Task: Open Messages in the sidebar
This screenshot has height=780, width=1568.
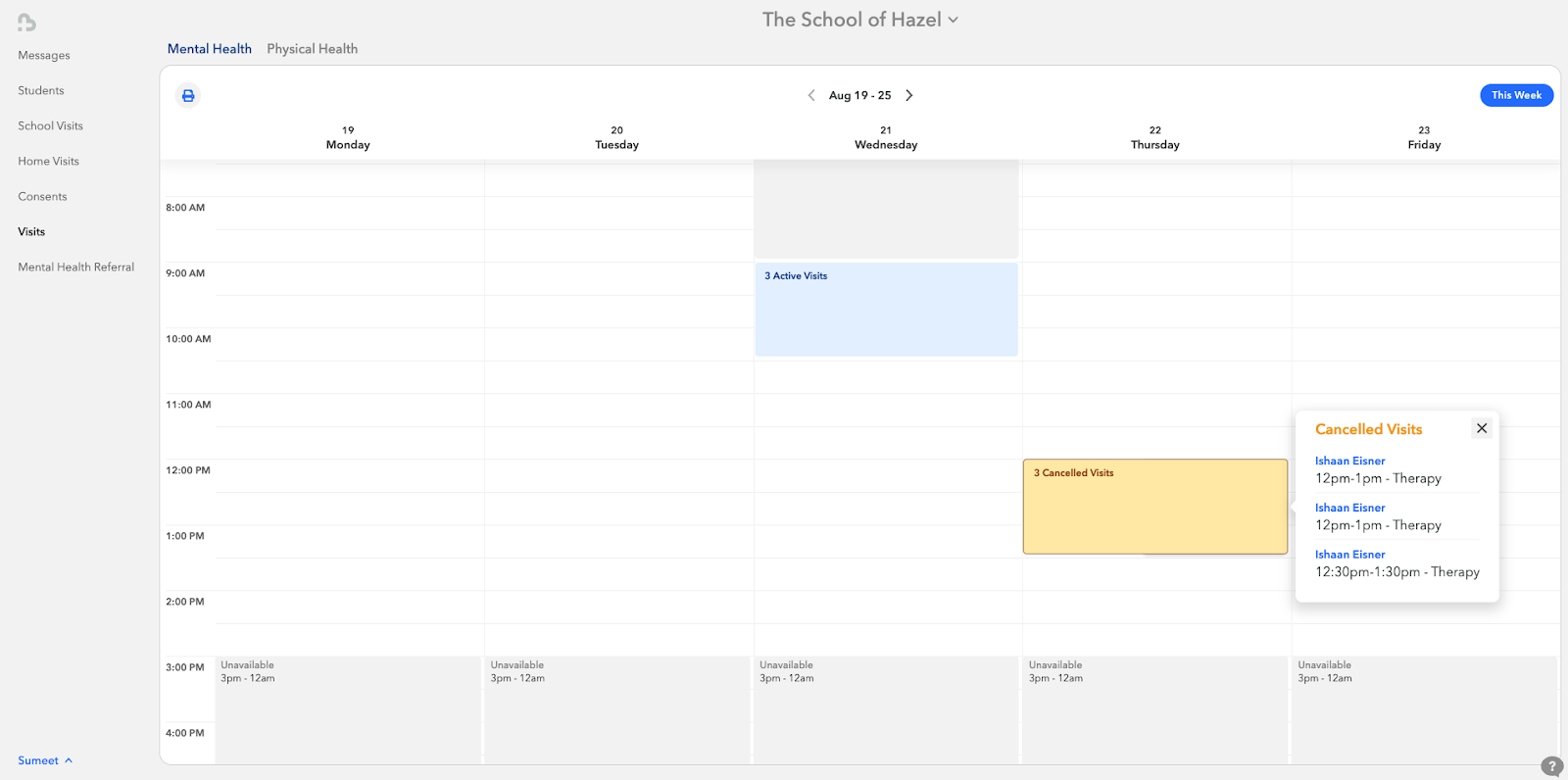Action: tap(44, 56)
